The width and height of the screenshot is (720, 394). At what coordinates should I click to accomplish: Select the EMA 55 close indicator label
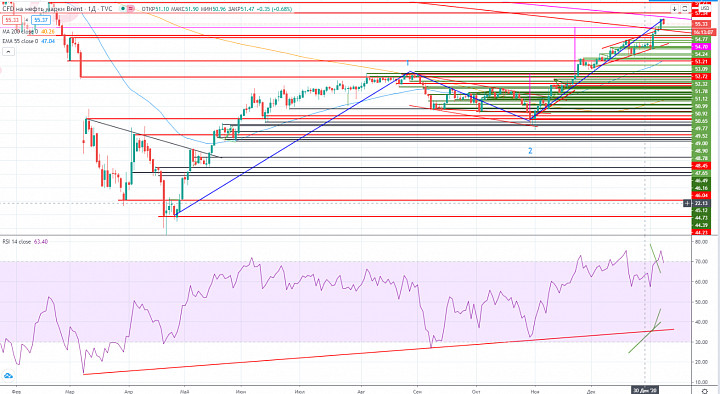pyautogui.click(x=21, y=41)
